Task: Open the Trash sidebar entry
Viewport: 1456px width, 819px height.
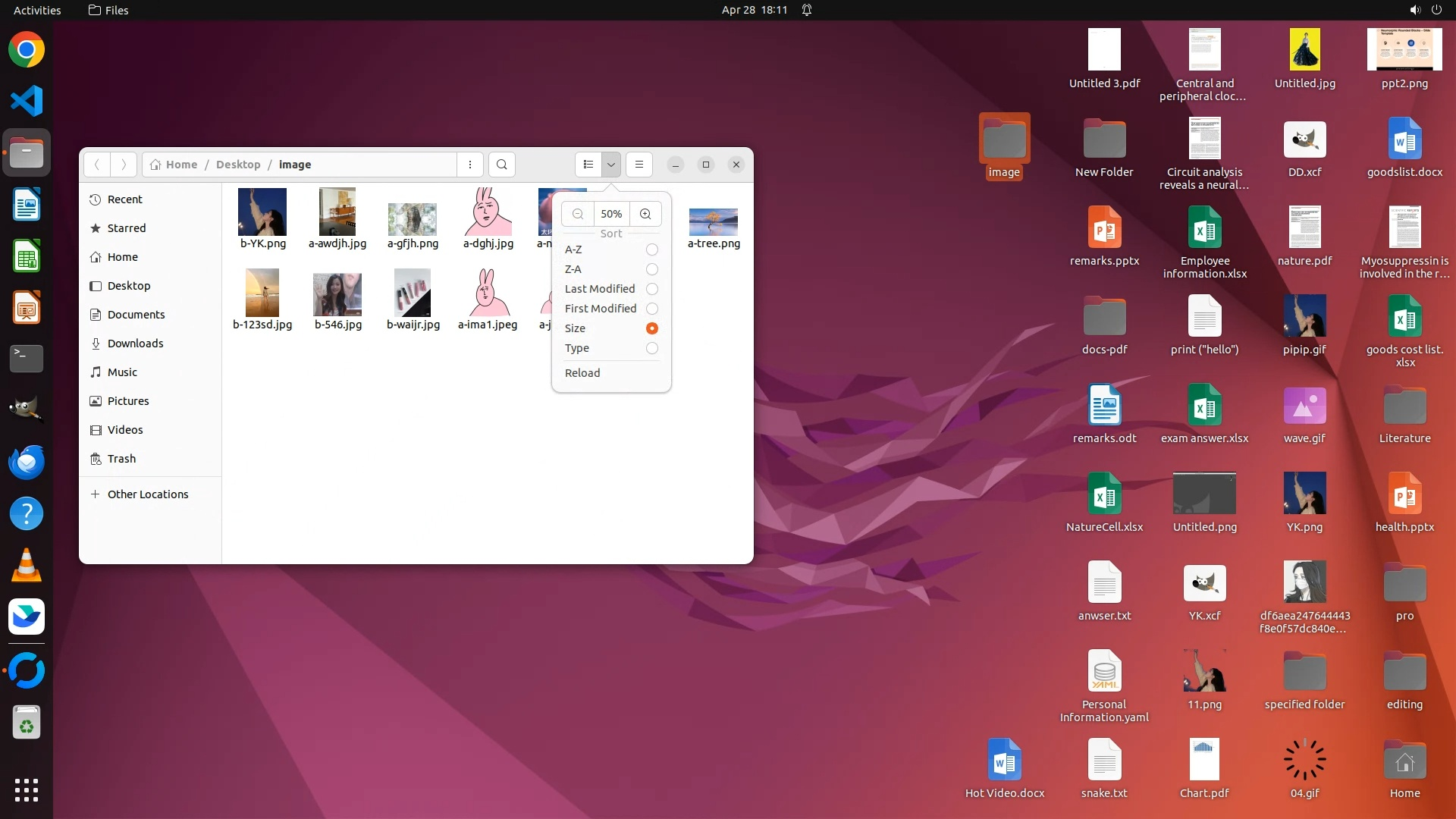Action: pyautogui.click(x=121, y=459)
